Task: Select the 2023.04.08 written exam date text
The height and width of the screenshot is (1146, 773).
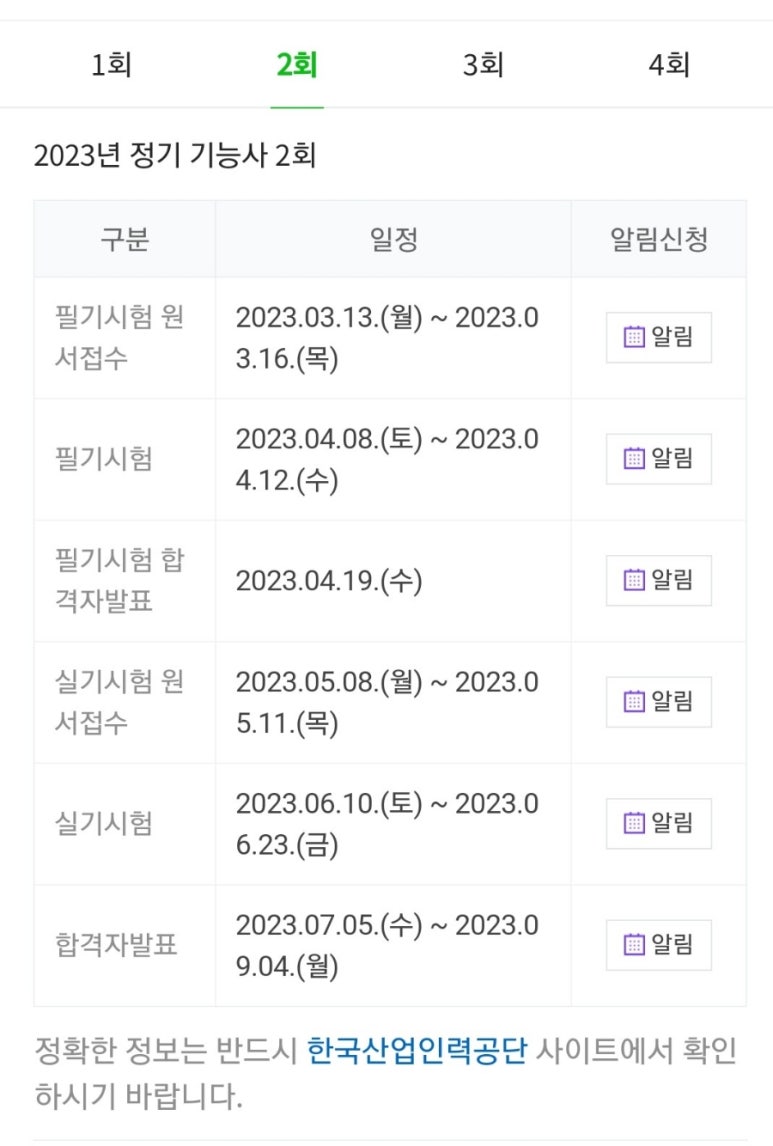Action: point(387,459)
